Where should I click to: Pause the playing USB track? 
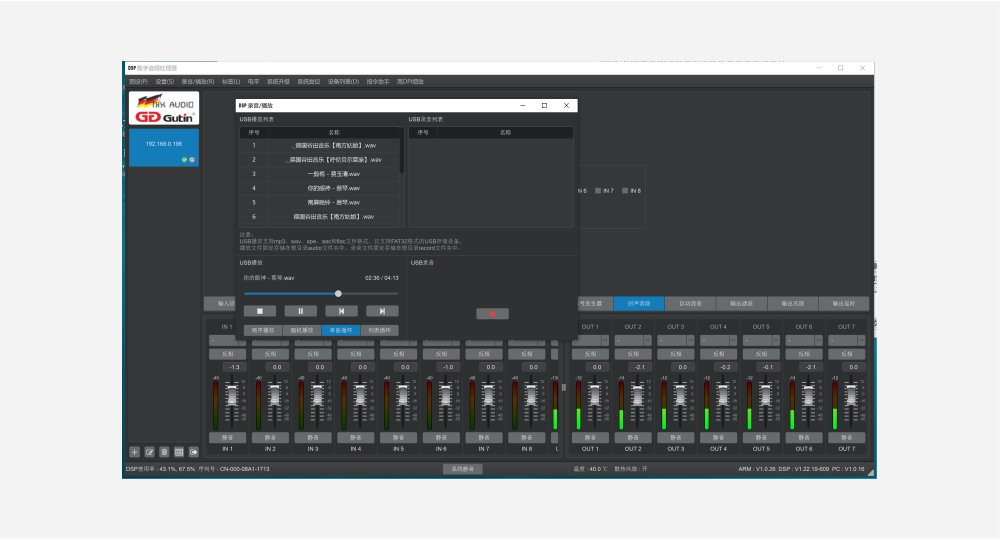click(x=300, y=311)
